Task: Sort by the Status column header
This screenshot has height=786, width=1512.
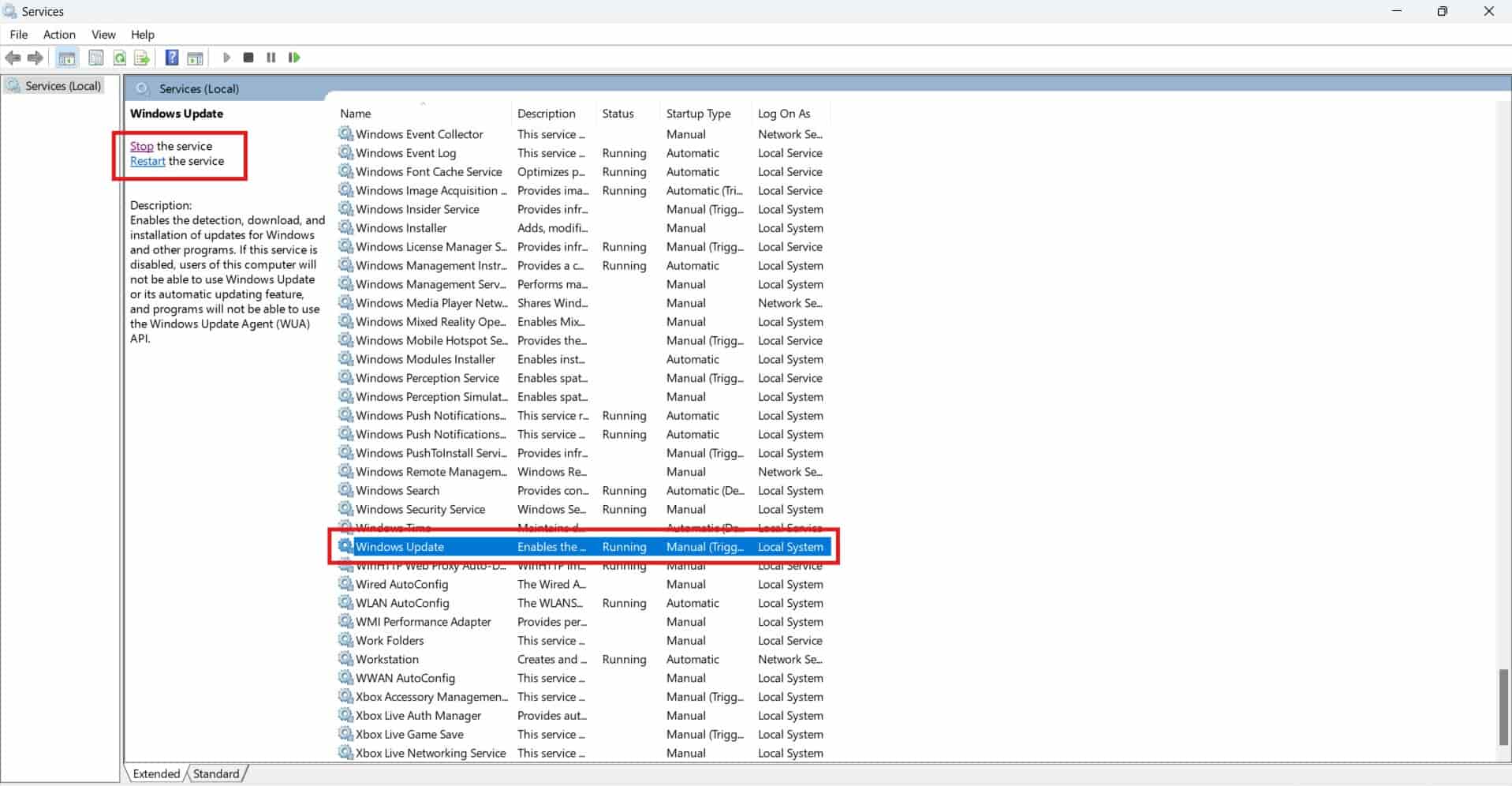Action: pos(628,114)
